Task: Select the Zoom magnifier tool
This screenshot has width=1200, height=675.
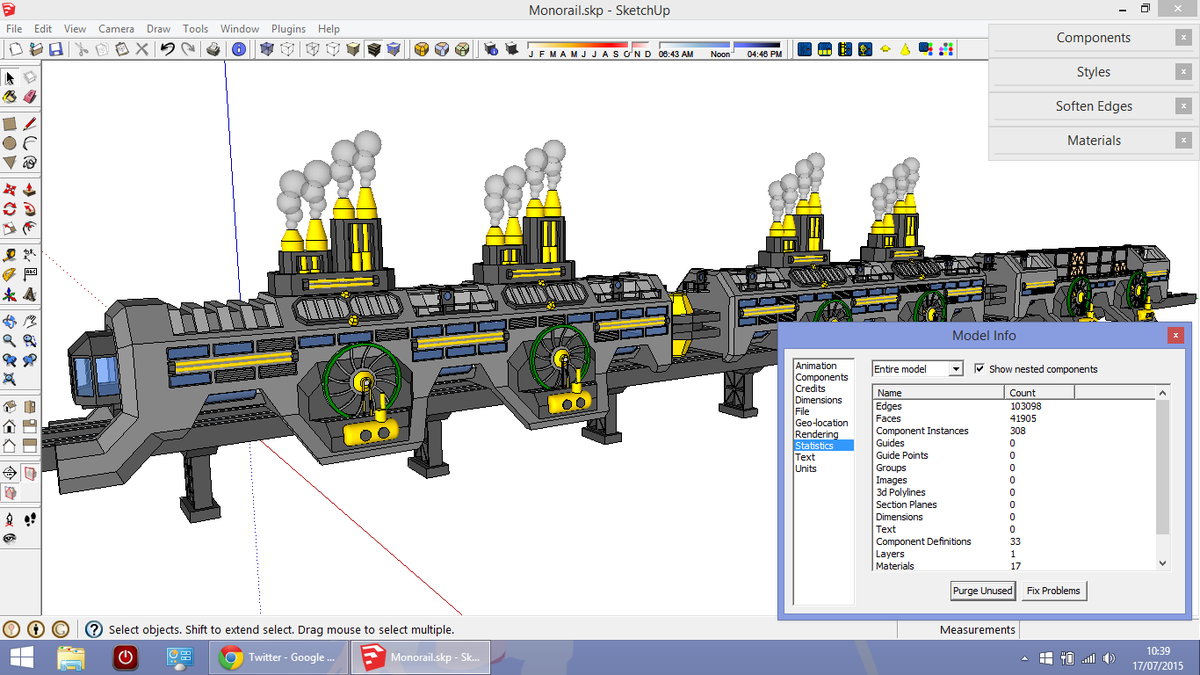Action: click(x=9, y=341)
